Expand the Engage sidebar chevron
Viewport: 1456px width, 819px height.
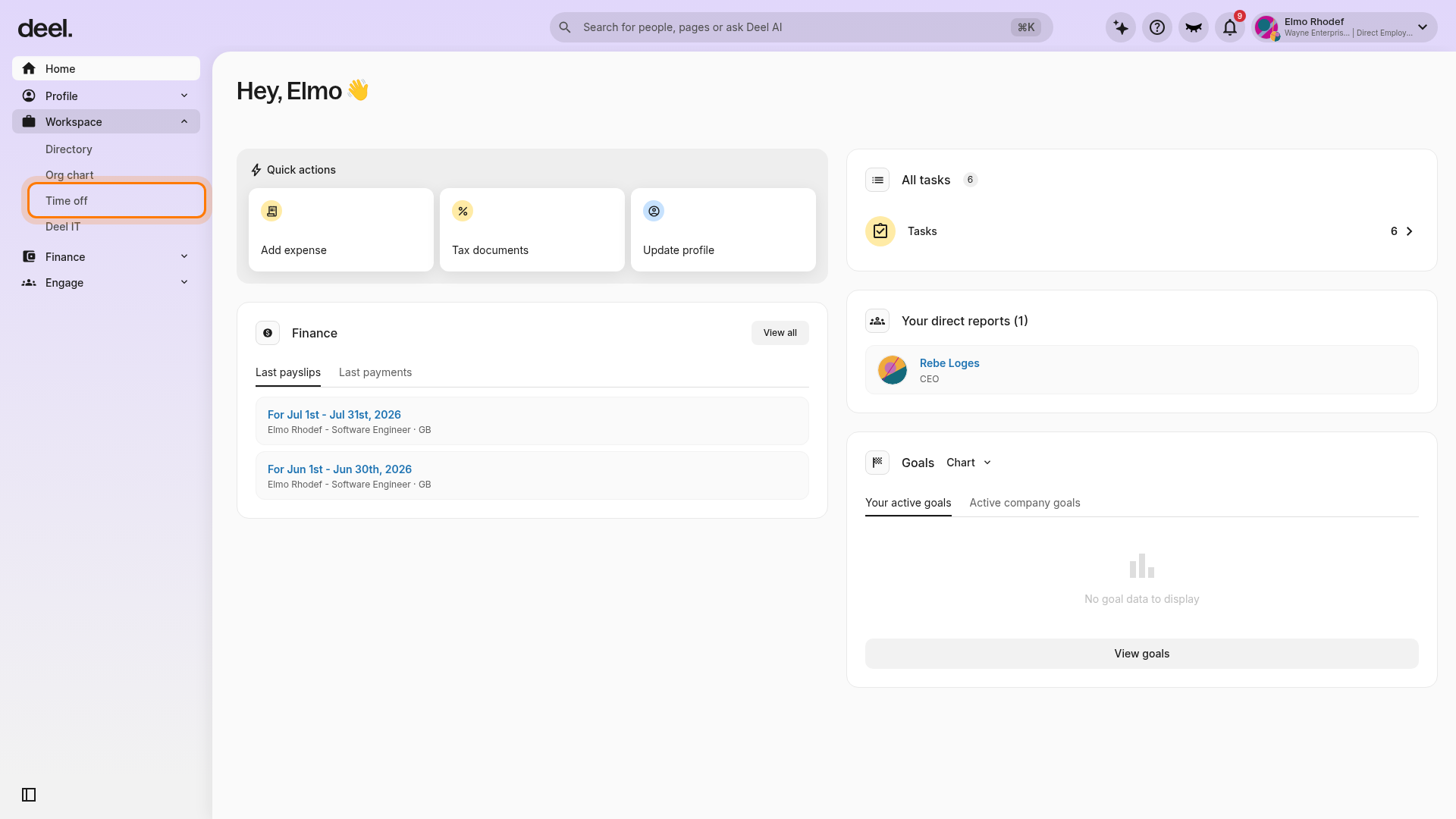click(184, 282)
